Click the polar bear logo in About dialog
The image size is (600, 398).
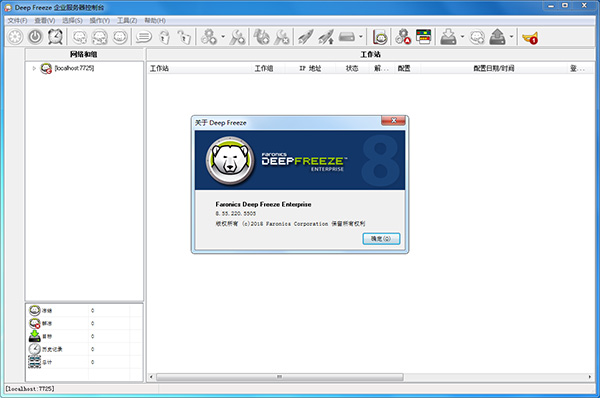[x=230, y=161]
